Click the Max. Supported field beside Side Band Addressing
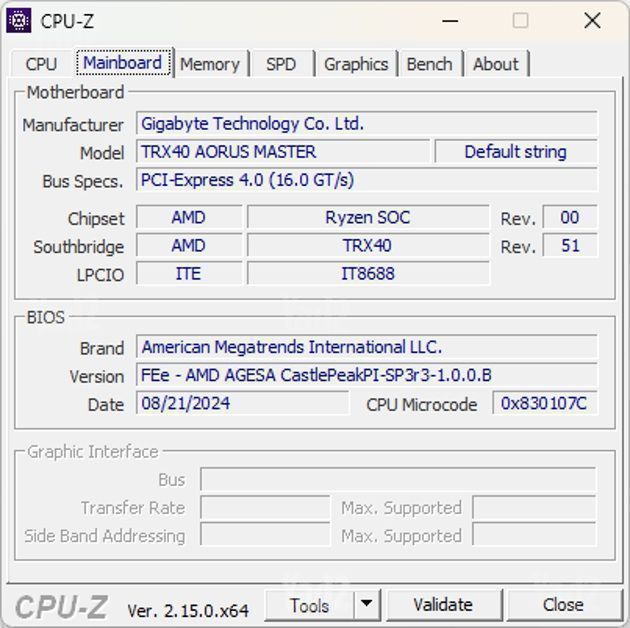 coord(534,535)
